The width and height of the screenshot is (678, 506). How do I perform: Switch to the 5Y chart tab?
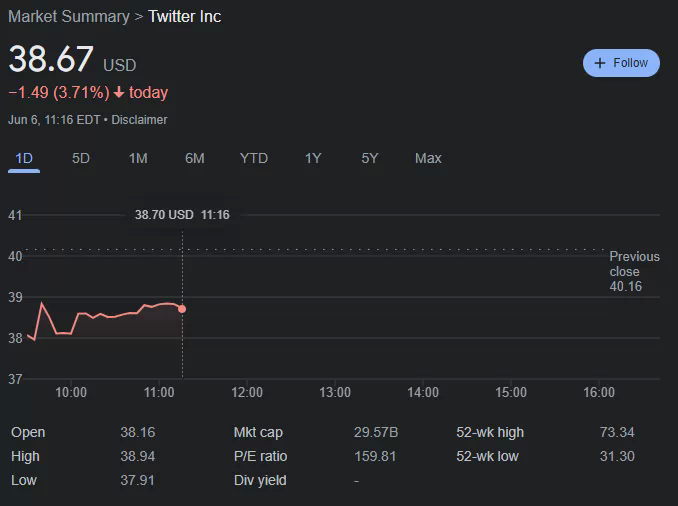pyautogui.click(x=370, y=158)
